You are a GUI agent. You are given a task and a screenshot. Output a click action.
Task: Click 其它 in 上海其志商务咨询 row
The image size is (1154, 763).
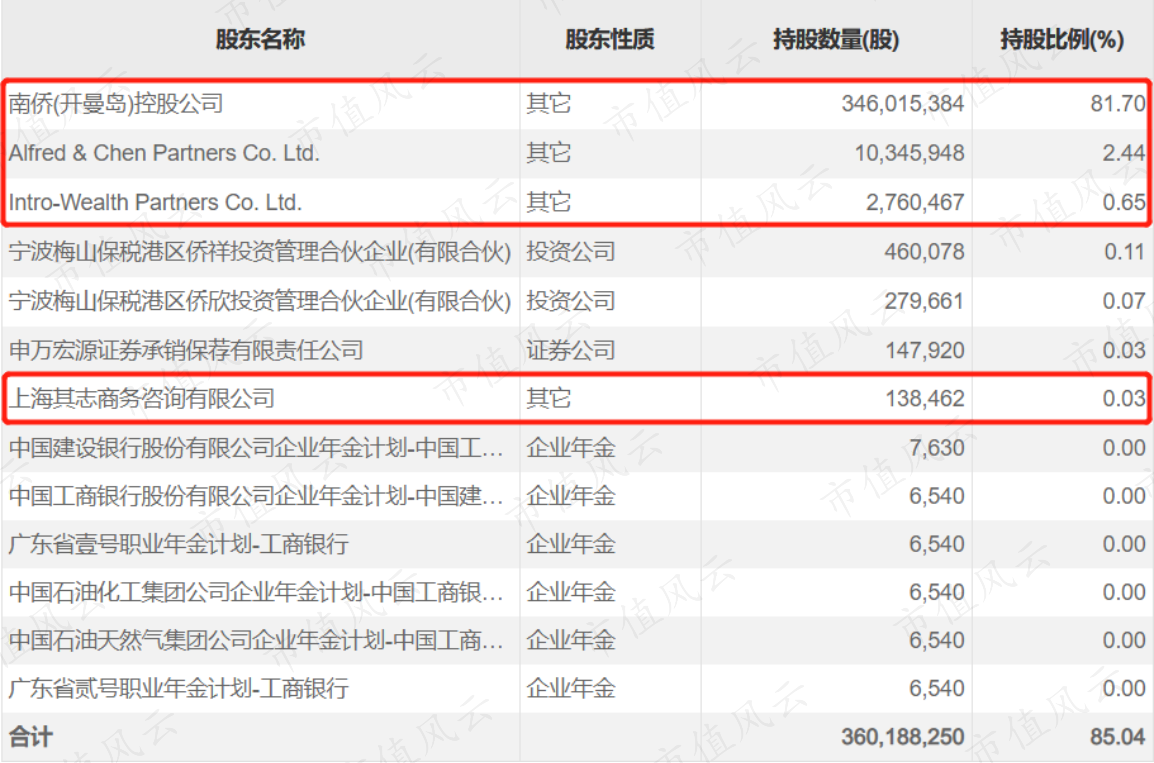(548, 399)
